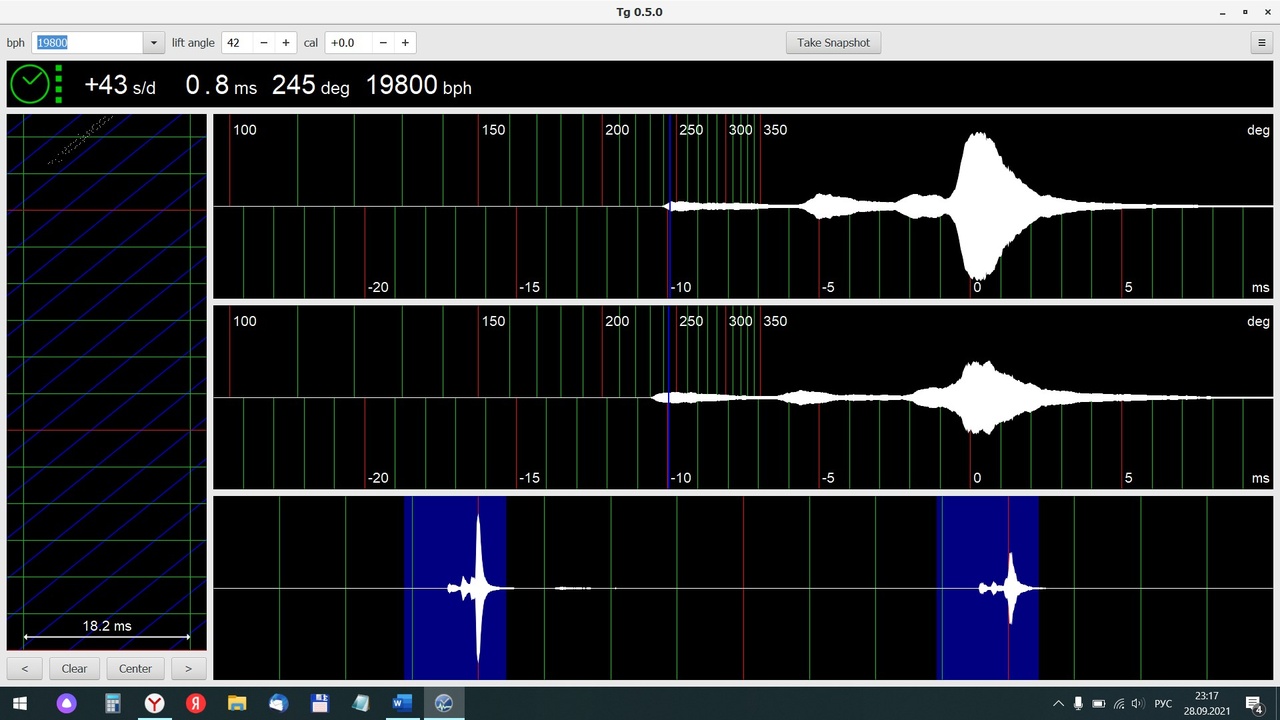Open Microsoft Word from the taskbar

point(402,703)
